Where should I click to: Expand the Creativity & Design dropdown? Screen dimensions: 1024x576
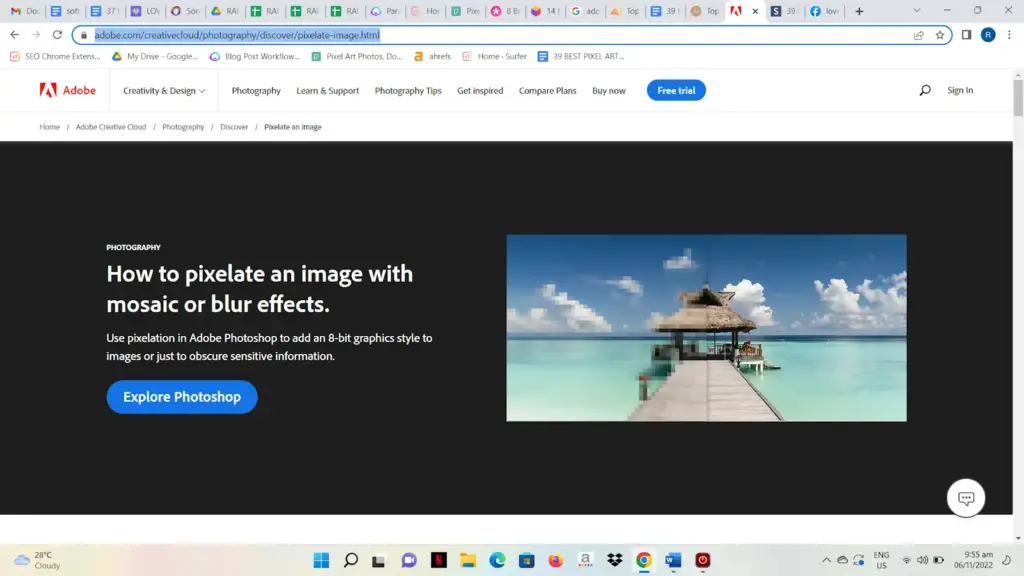coord(164,90)
